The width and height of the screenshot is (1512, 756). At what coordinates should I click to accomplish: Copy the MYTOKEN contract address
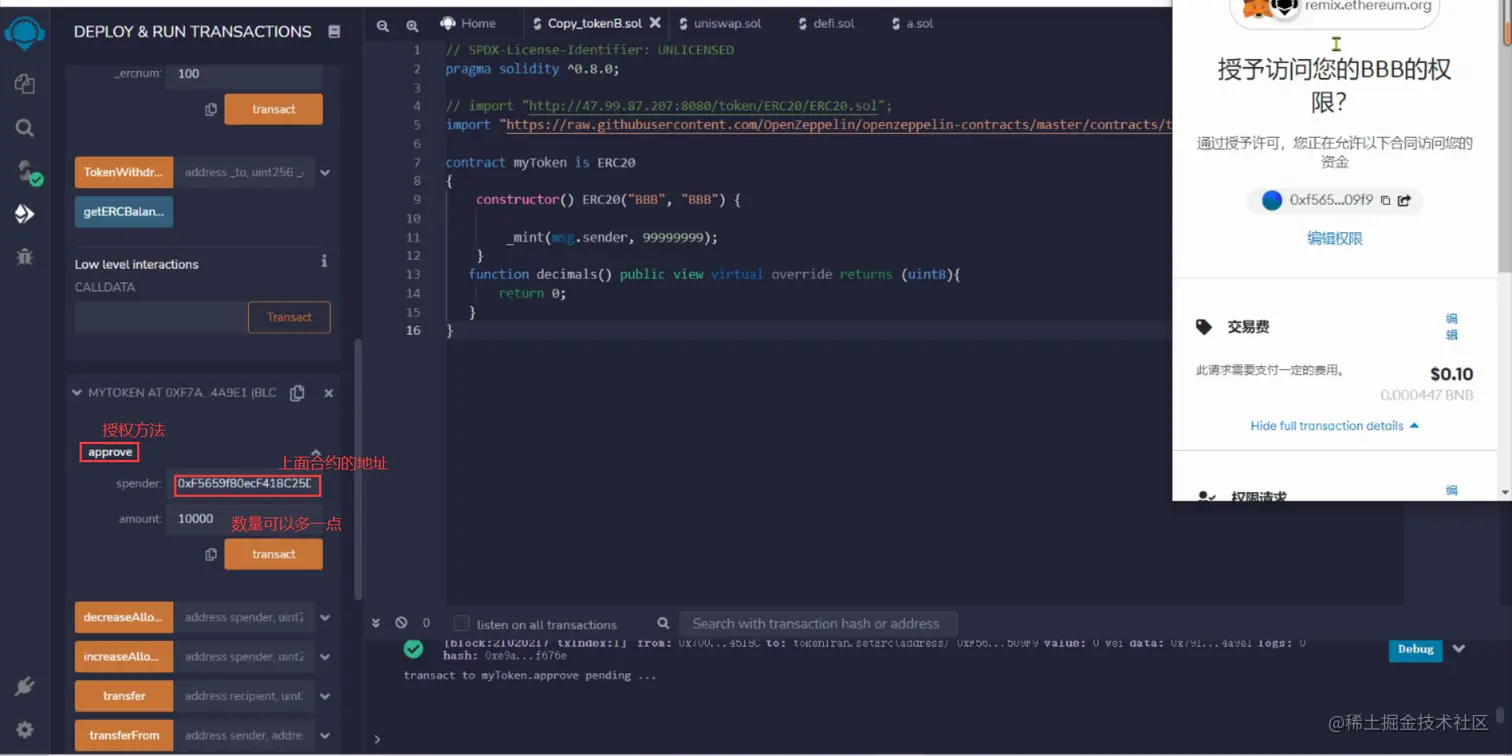coord(297,393)
